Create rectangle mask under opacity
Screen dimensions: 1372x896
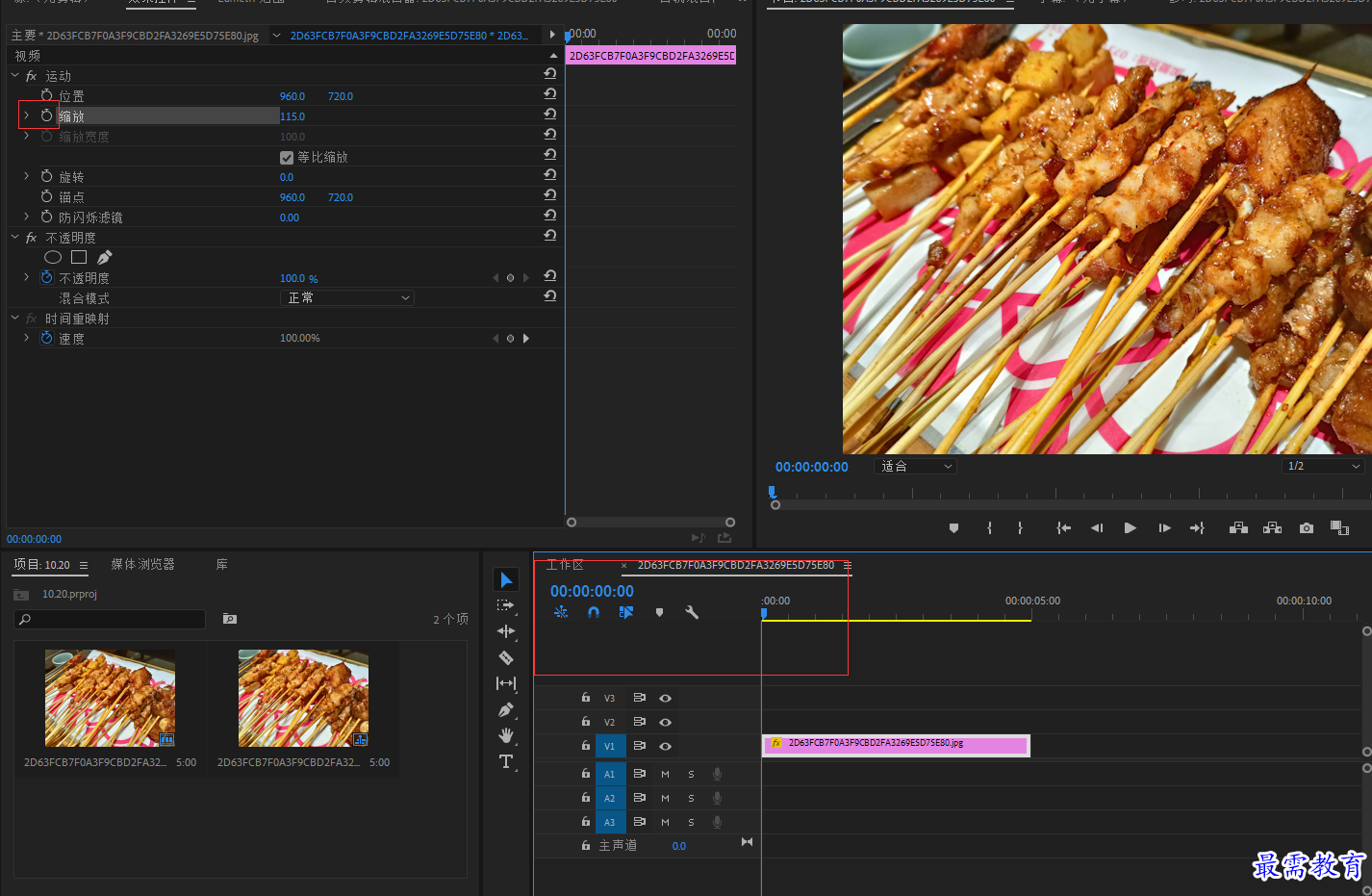coord(79,257)
